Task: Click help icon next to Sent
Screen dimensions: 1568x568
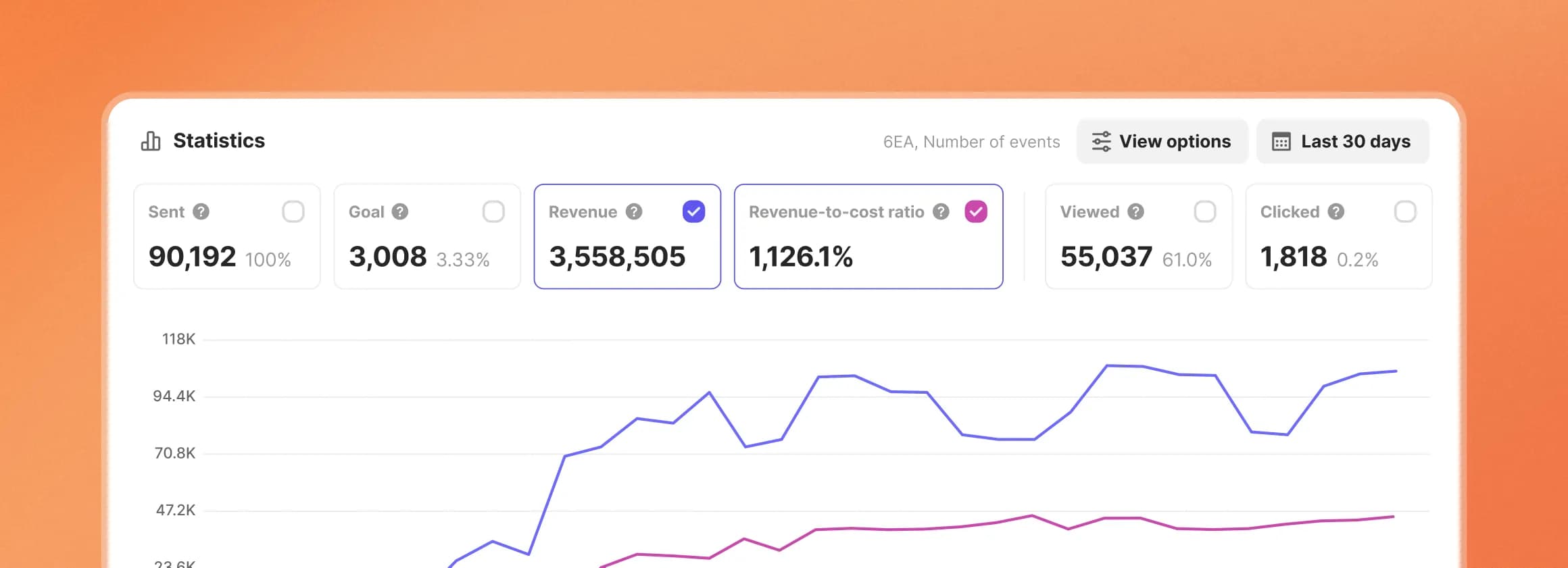Action: pyautogui.click(x=201, y=212)
